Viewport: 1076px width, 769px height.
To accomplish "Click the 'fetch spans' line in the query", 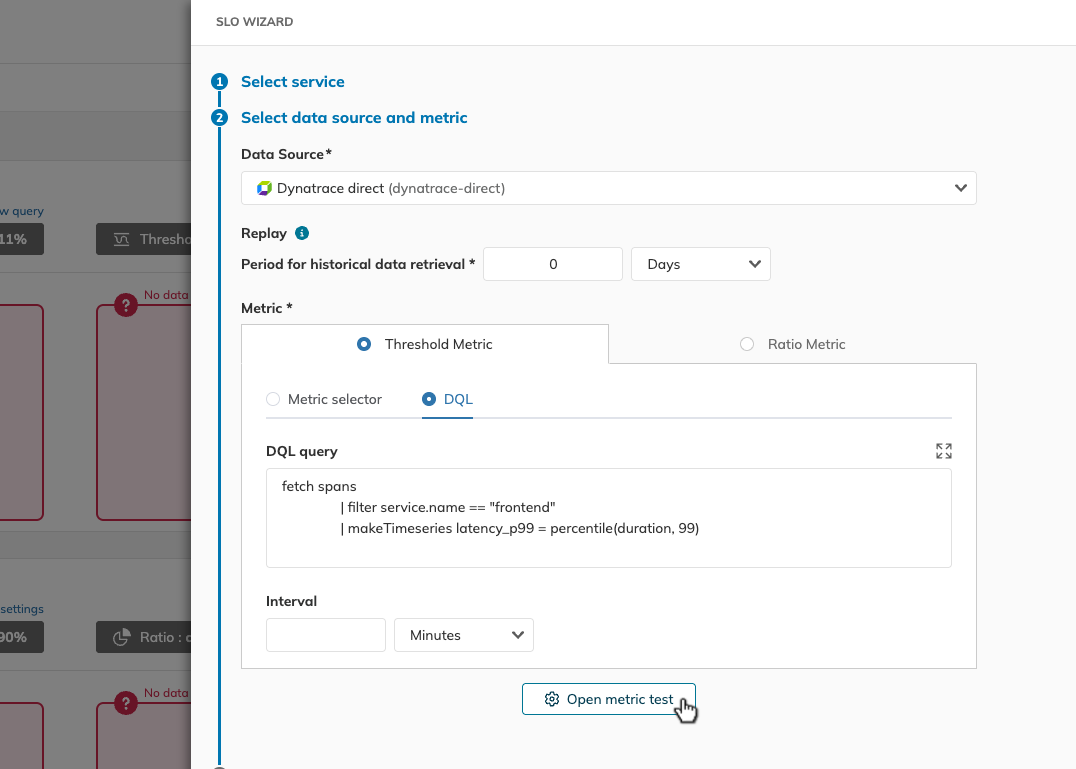I will tap(319, 486).
